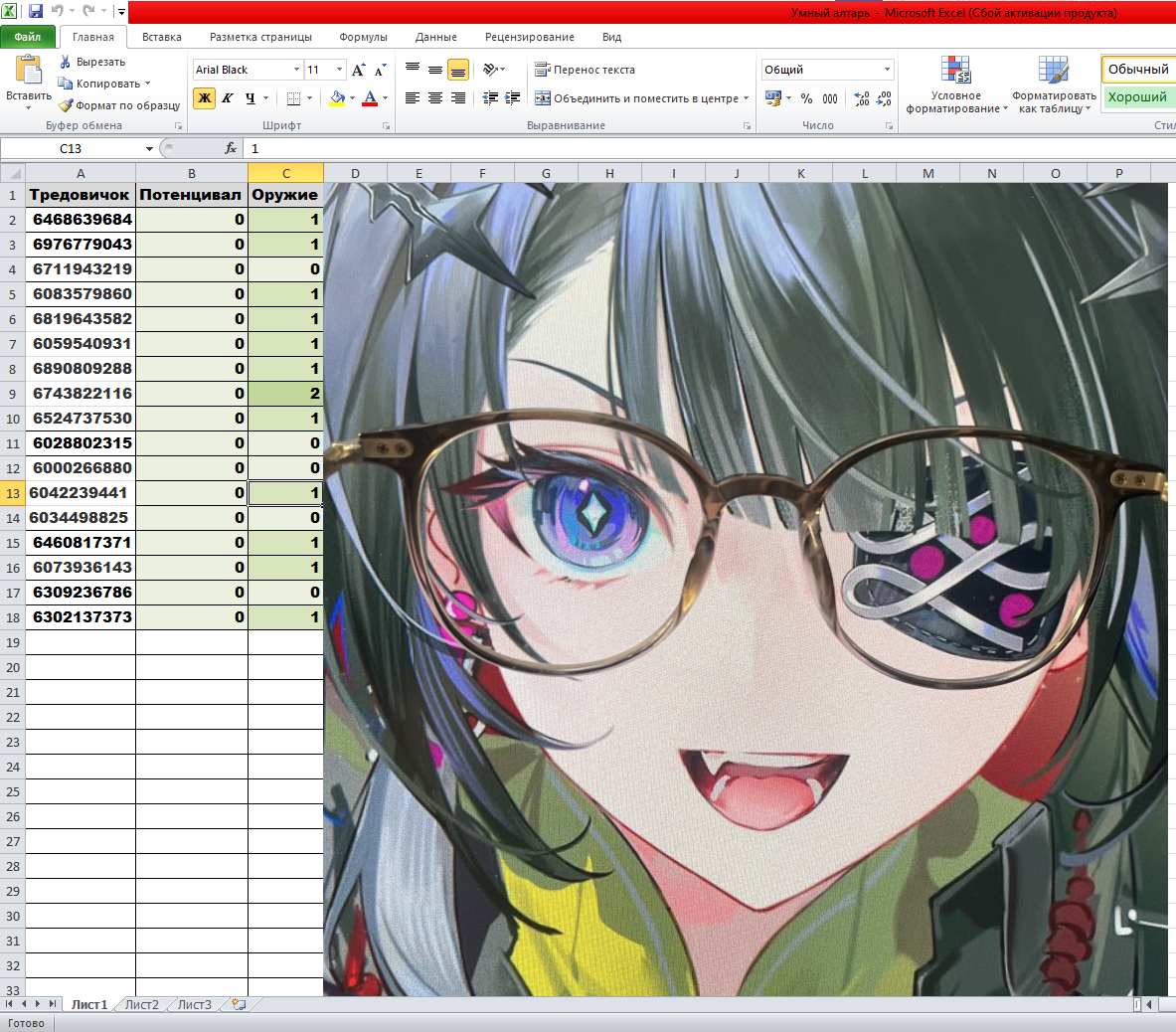Click the borders icon in the Шрифт group
Viewport: 1176px width, 1032px height.
click(x=294, y=98)
